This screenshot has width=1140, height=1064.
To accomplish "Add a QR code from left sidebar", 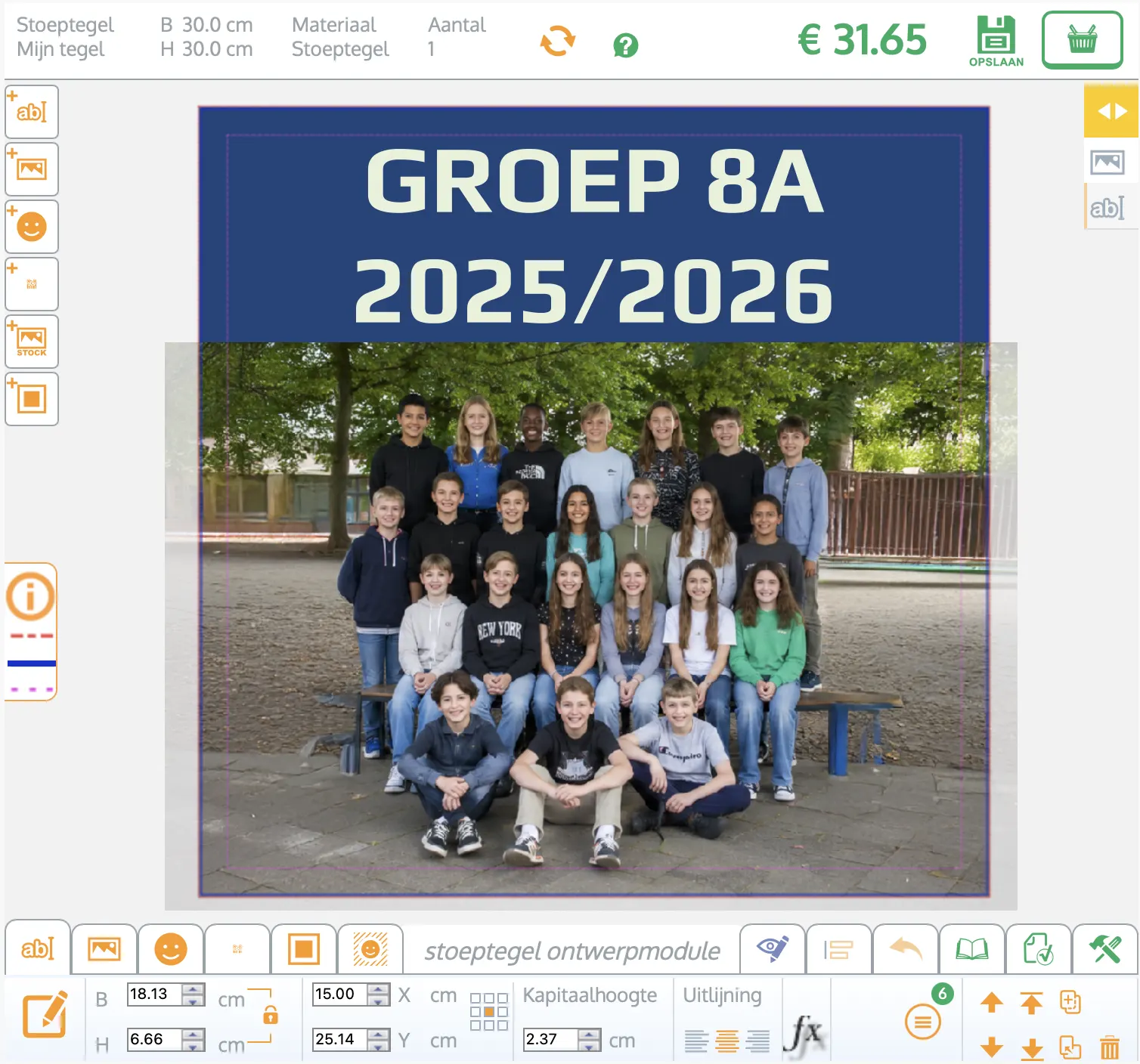I will click(32, 284).
